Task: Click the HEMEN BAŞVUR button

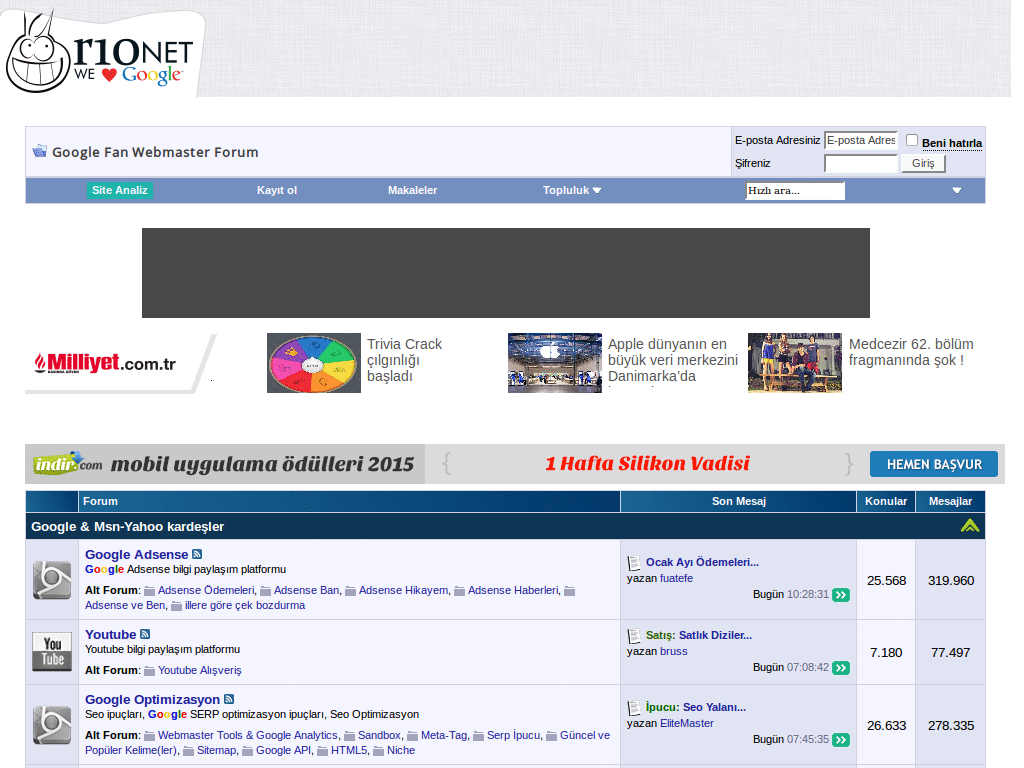Action: 934,464
